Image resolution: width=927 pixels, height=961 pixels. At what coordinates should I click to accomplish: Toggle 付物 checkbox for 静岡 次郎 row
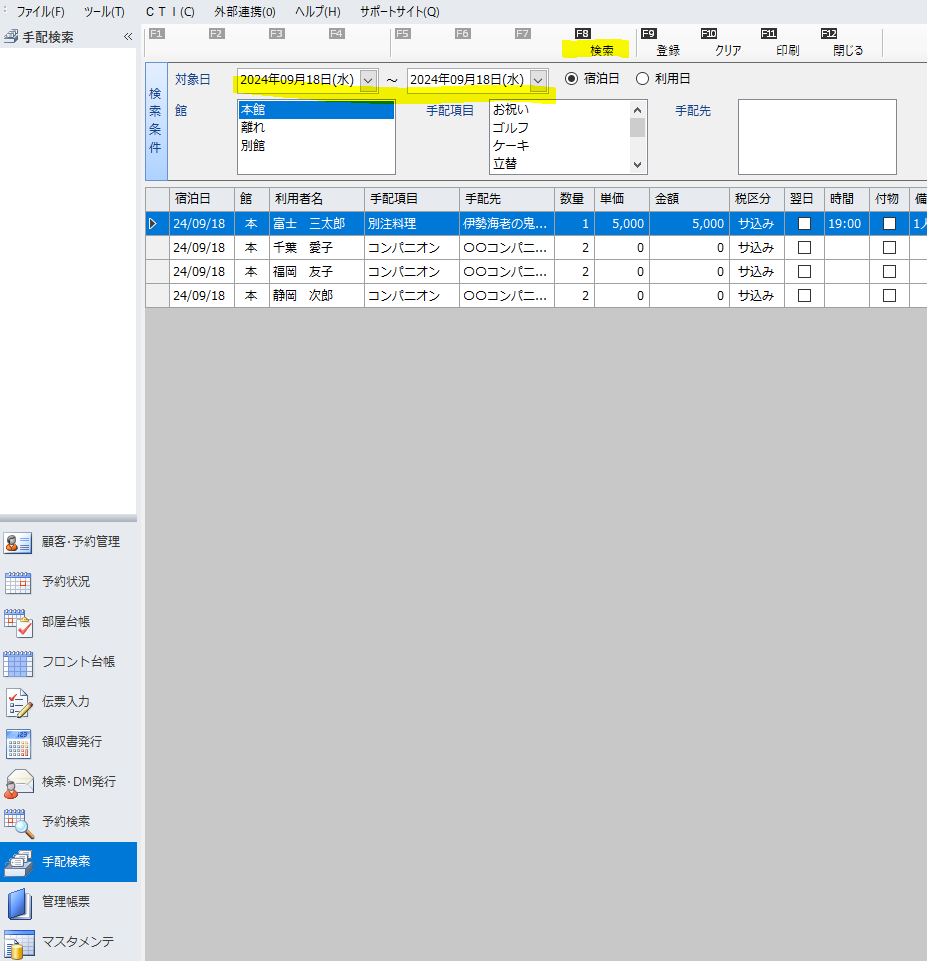889,295
